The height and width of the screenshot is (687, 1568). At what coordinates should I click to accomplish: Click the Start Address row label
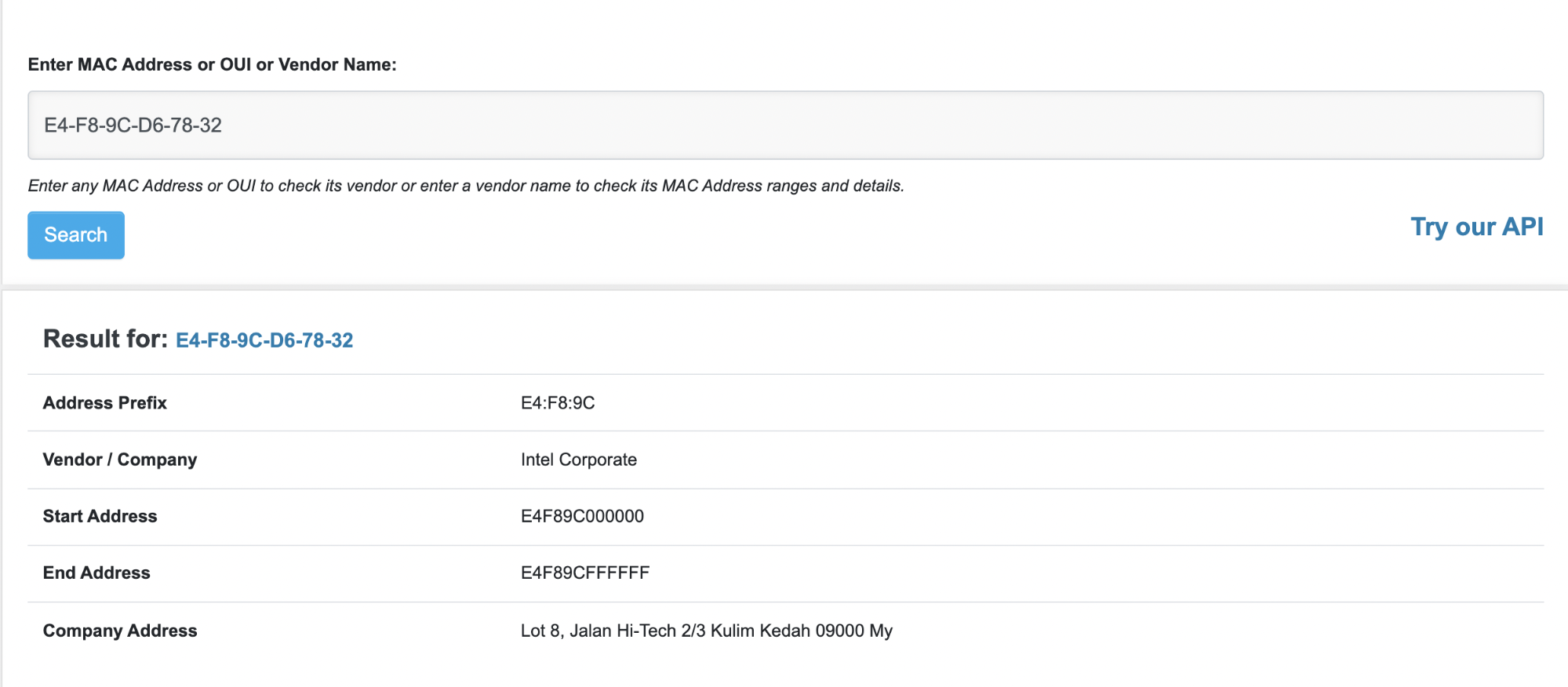(100, 516)
